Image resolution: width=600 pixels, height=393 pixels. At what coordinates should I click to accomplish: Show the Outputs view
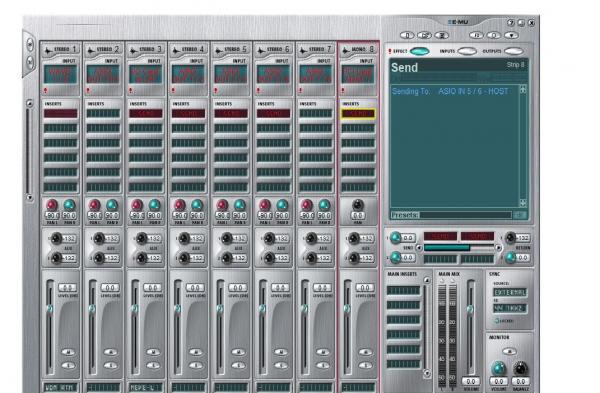pyautogui.click(x=514, y=51)
